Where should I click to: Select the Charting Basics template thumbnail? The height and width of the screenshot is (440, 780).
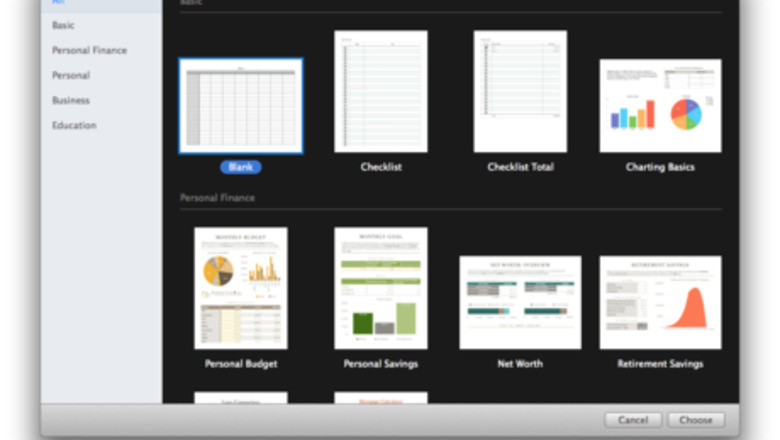(660, 106)
